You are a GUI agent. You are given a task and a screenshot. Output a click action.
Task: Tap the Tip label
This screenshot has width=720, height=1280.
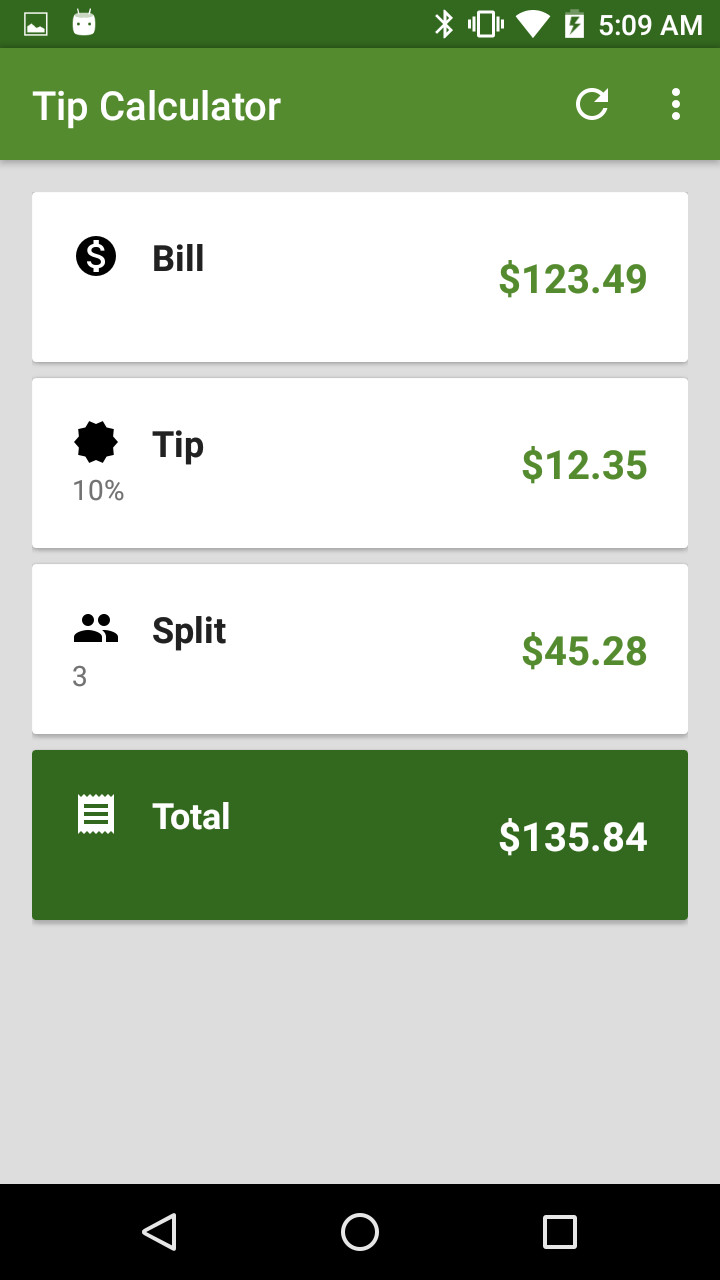coord(178,444)
